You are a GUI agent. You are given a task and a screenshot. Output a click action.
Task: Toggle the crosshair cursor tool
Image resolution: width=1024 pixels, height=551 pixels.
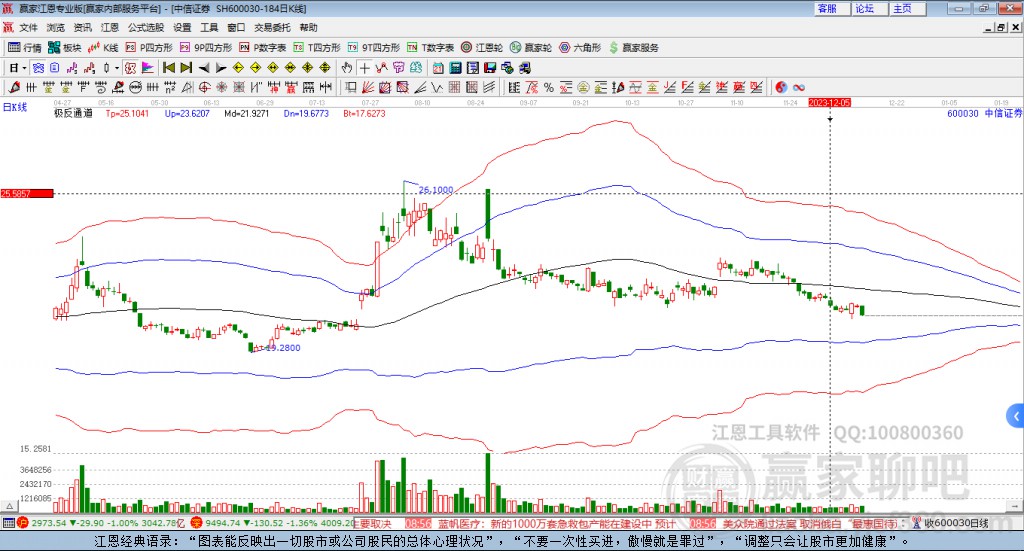point(364,68)
